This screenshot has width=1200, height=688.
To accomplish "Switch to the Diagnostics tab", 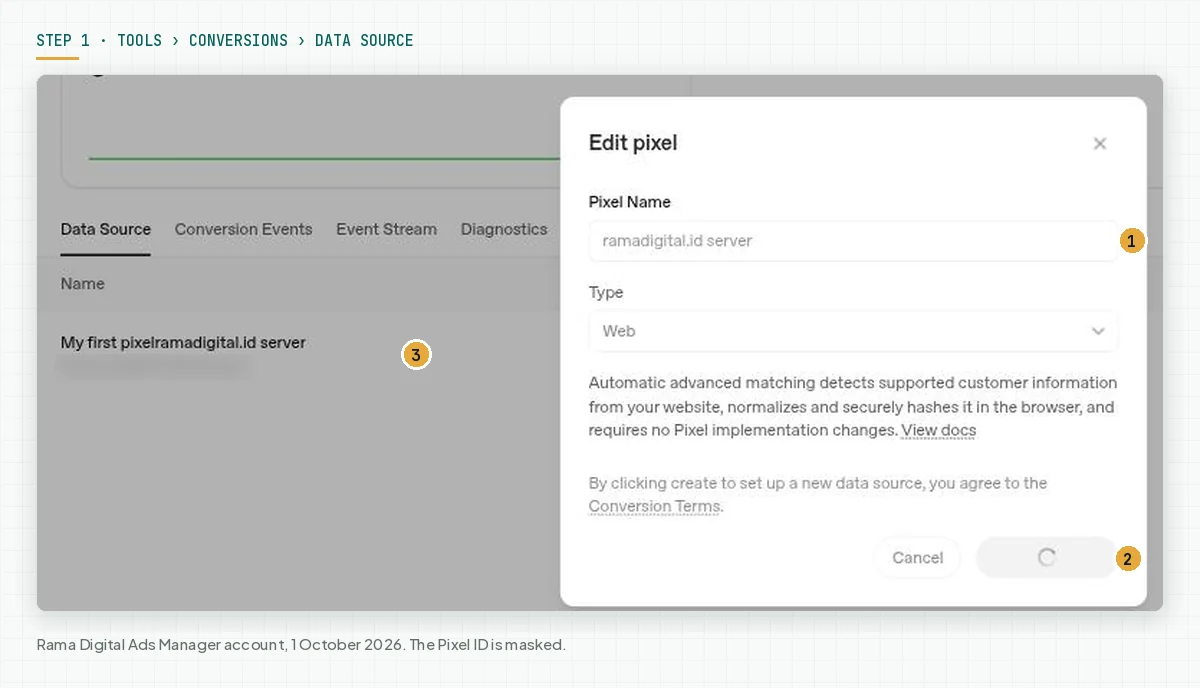I will 504,229.
